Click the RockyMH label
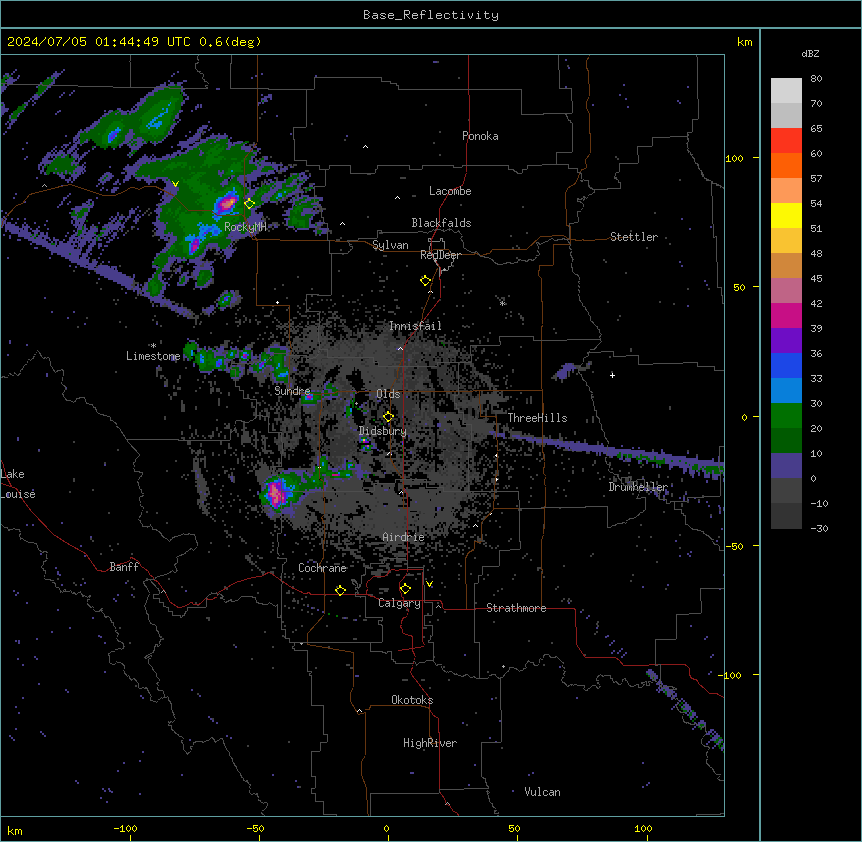The width and height of the screenshot is (862, 842). coord(245,227)
